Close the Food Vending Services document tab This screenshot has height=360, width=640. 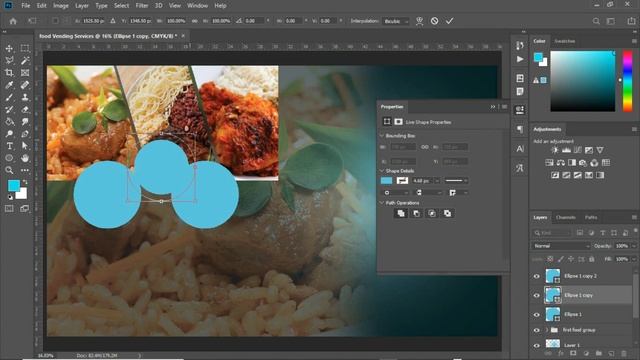183,36
